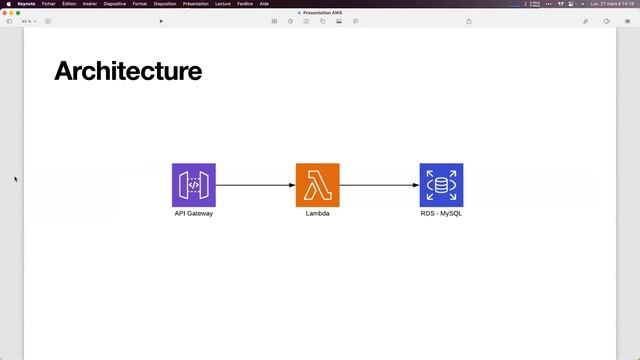Insert a text box via toolbar icon
The width and height of the screenshot is (640, 360).
(306, 21)
